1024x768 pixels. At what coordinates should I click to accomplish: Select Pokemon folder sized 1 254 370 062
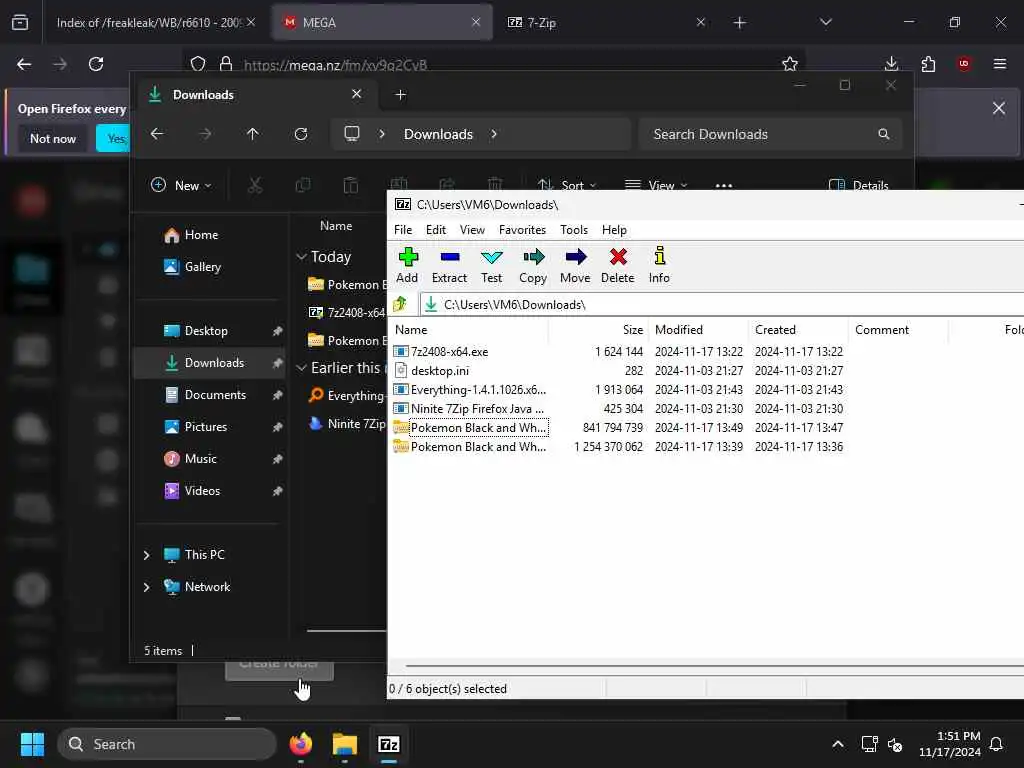click(478, 447)
